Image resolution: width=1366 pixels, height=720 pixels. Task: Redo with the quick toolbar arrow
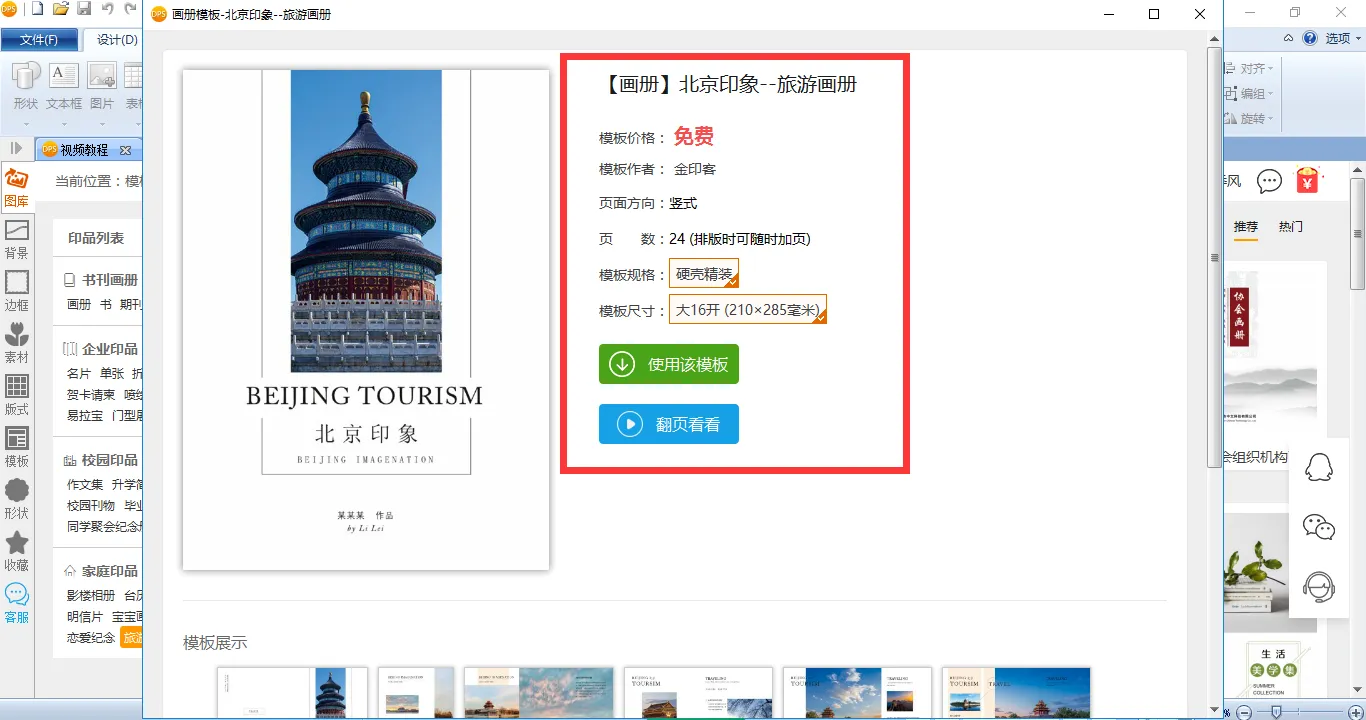[131, 10]
